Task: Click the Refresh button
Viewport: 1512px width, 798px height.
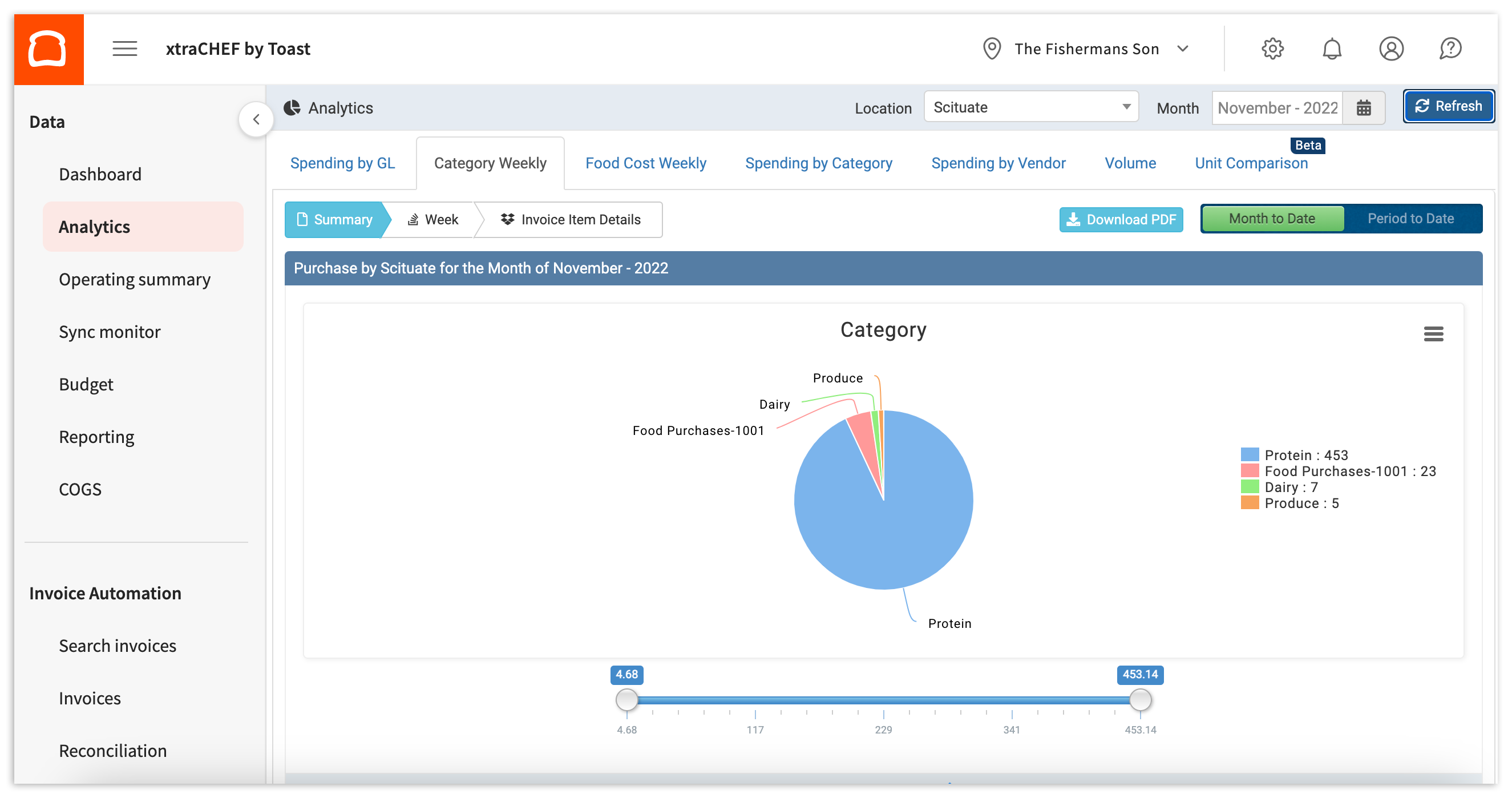Action: pos(1449,106)
